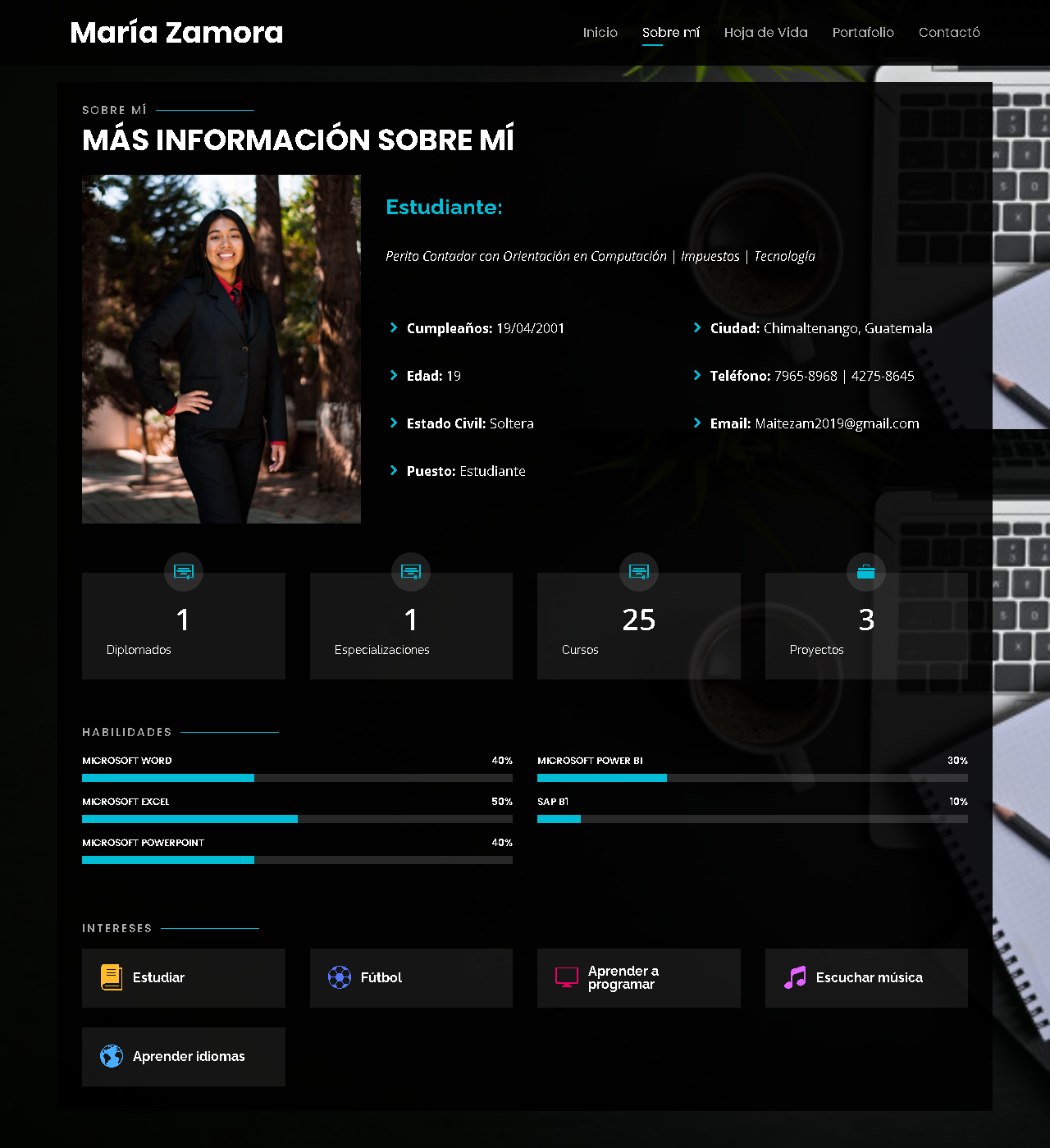Open the Contactó nav link
This screenshot has height=1148, width=1050.
click(949, 33)
